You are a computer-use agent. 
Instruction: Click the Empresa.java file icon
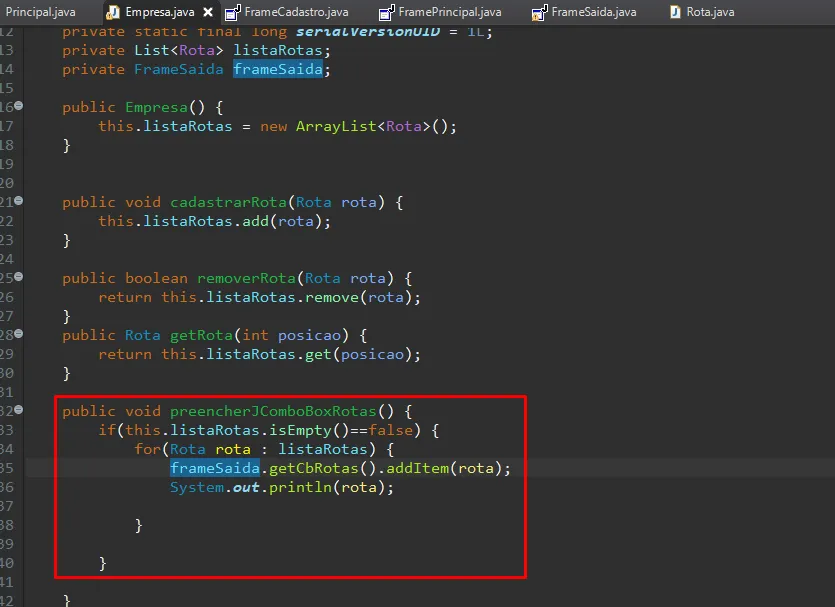coord(113,12)
